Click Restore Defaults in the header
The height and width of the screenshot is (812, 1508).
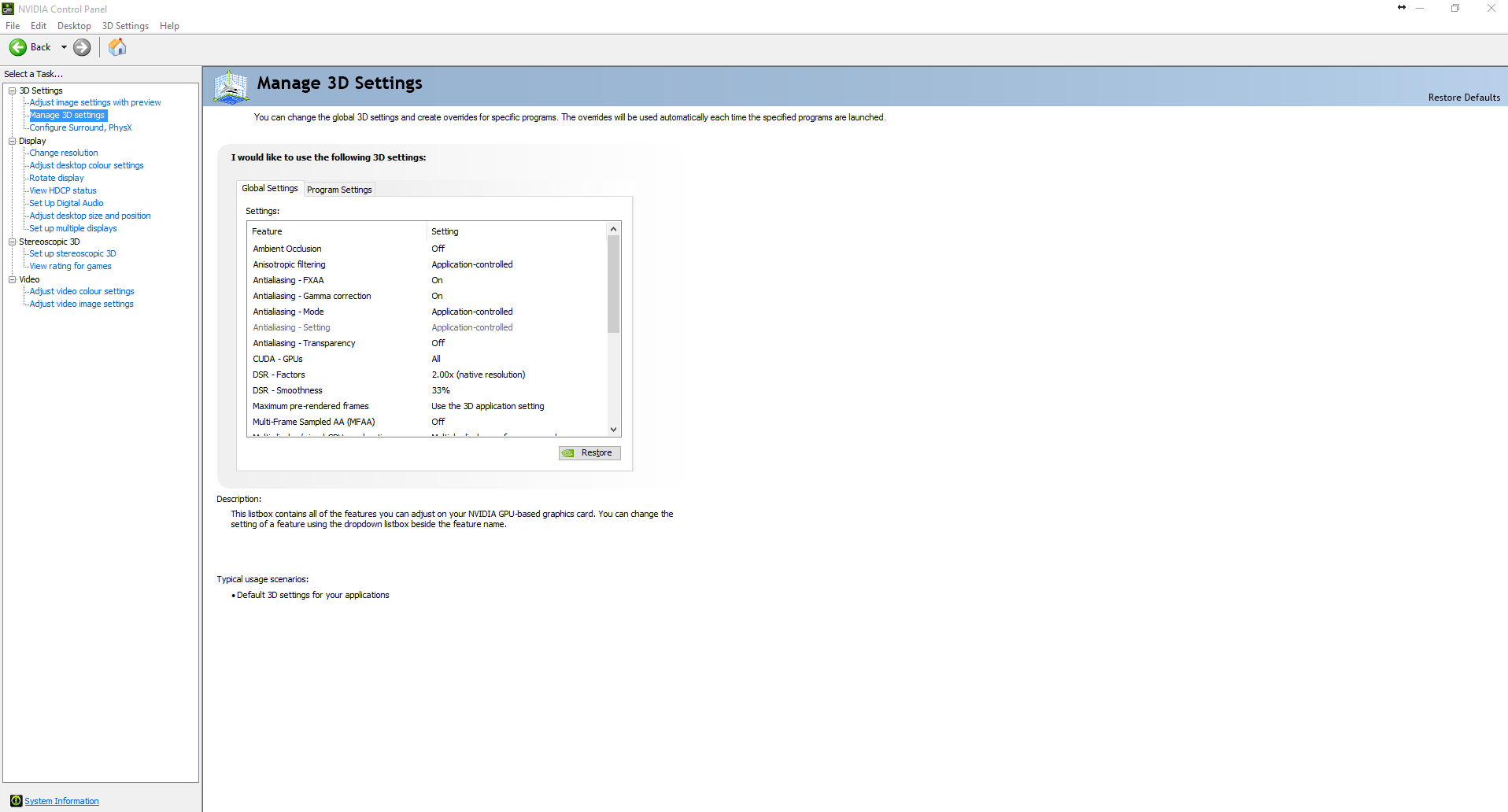click(x=1464, y=98)
